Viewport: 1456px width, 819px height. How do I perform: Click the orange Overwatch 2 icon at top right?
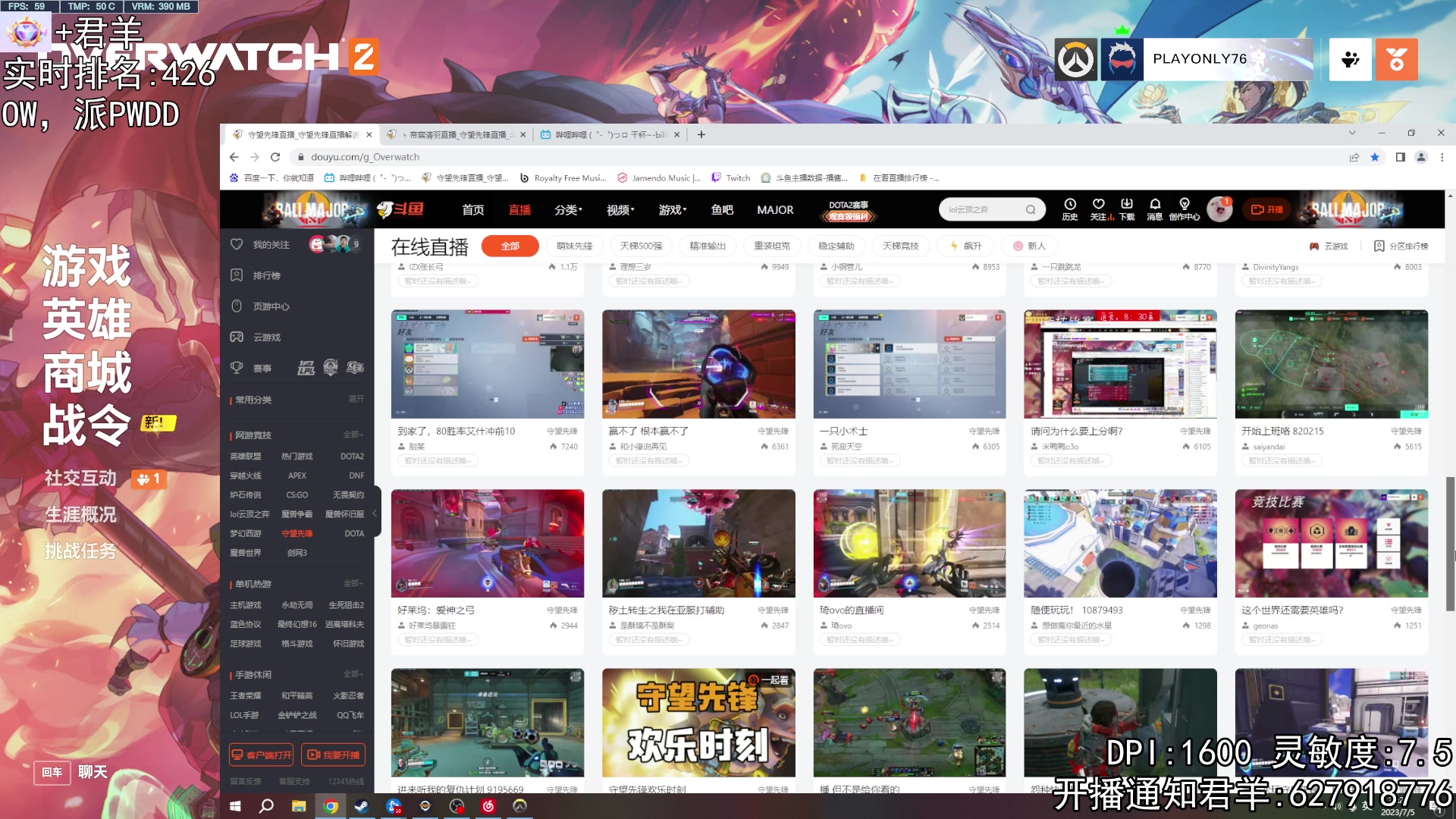(1397, 59)
